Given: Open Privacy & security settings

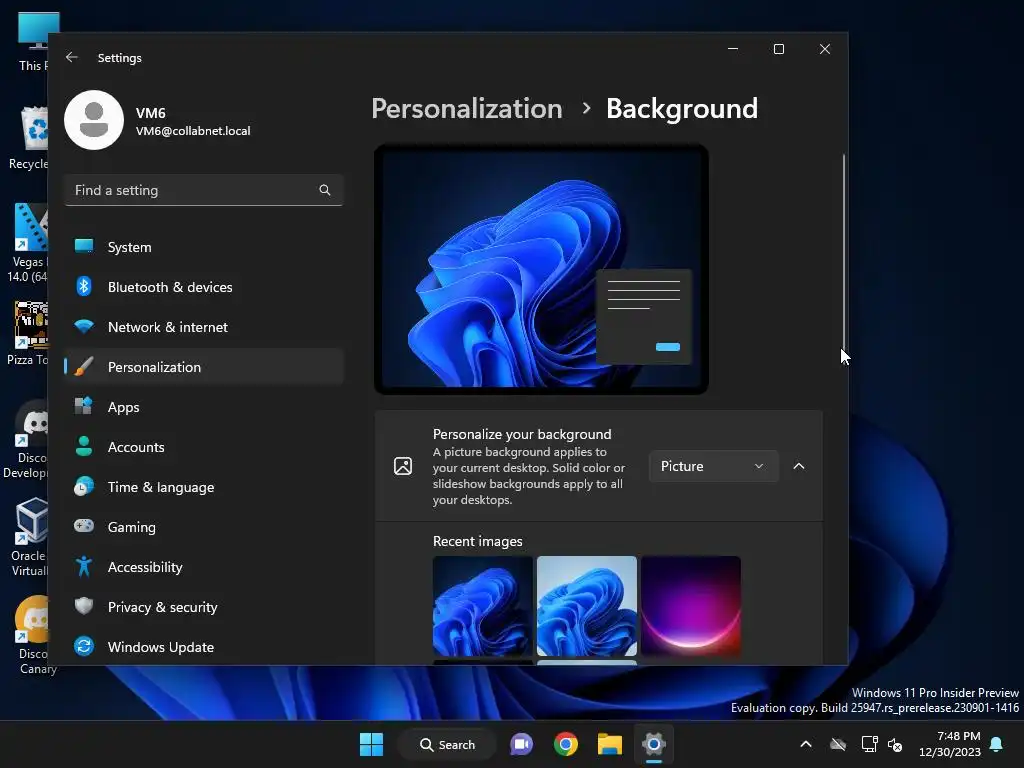Looking at the screenshot, I should 204,607.
